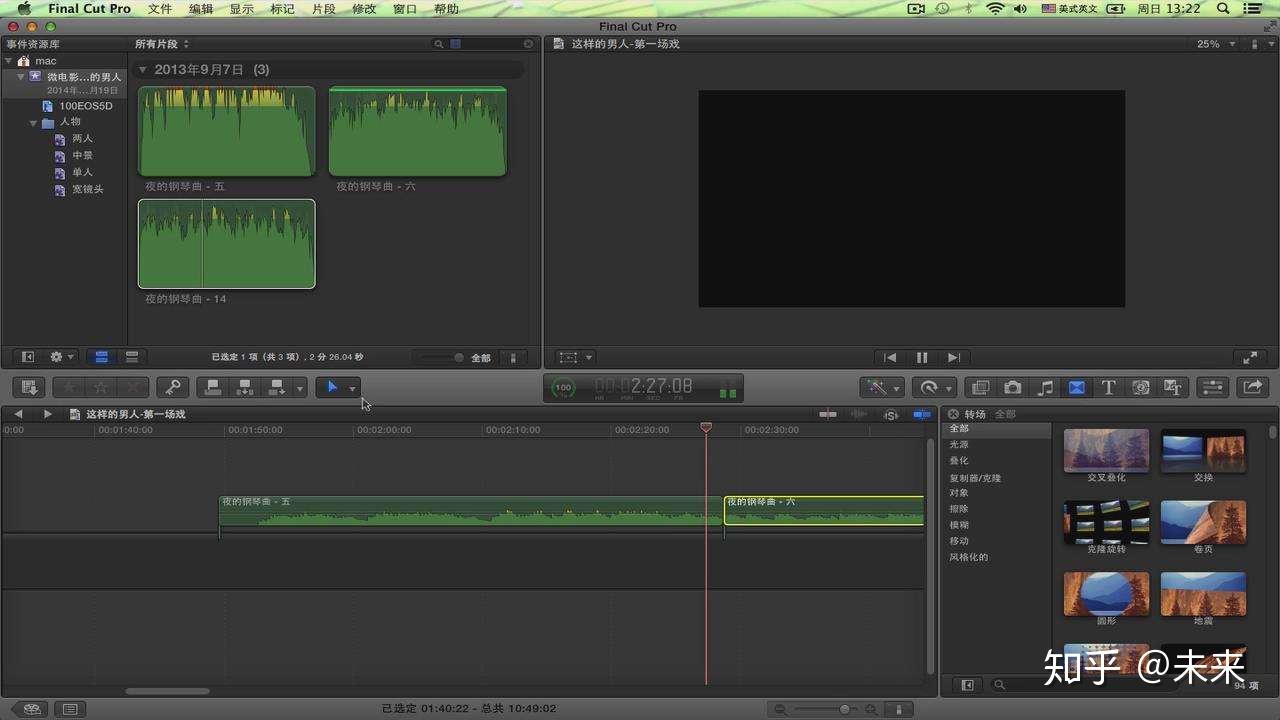Screen dimensions: 1280x720
Task: Open the select tool dropdown arrow
Action: [352, 388]
